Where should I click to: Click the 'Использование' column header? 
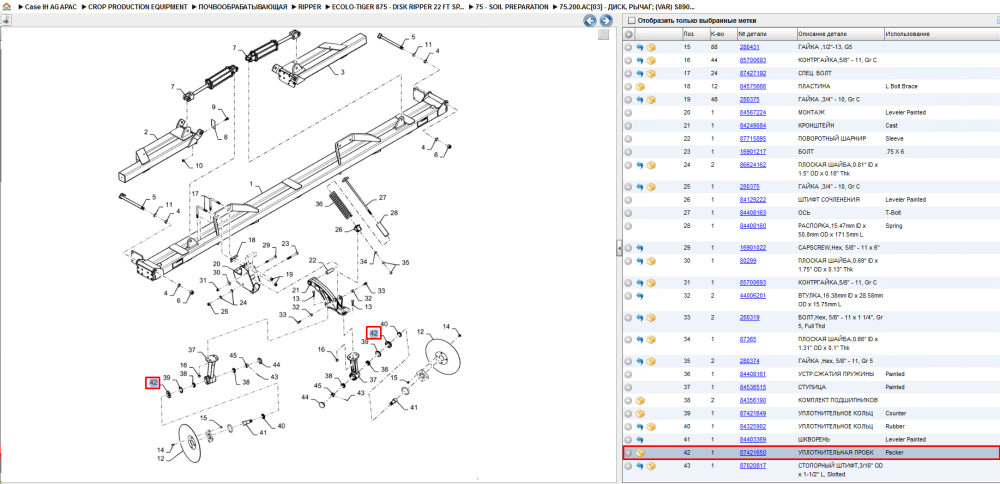click(908, 34)
